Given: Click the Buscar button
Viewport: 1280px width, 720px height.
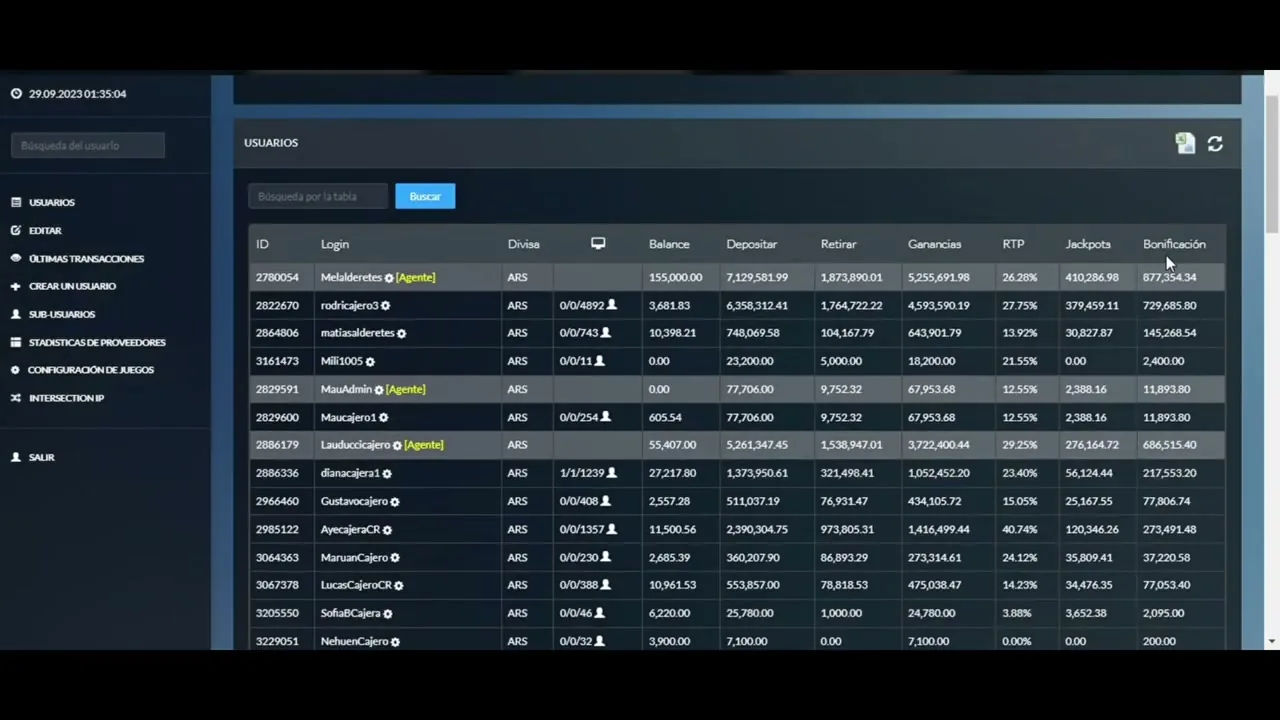Looking at the screenshot, I should pos(425,196).
